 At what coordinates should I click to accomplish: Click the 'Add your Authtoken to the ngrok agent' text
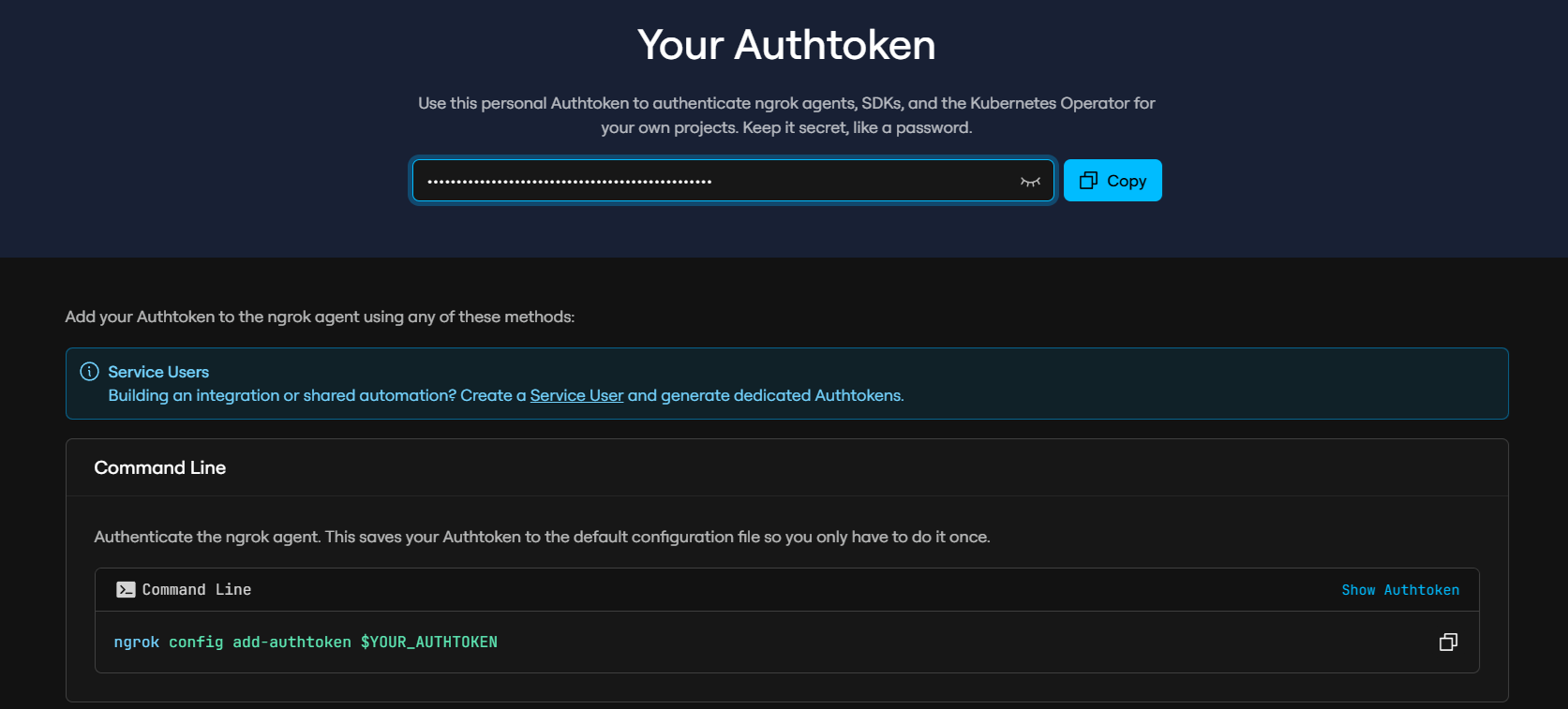320,317
